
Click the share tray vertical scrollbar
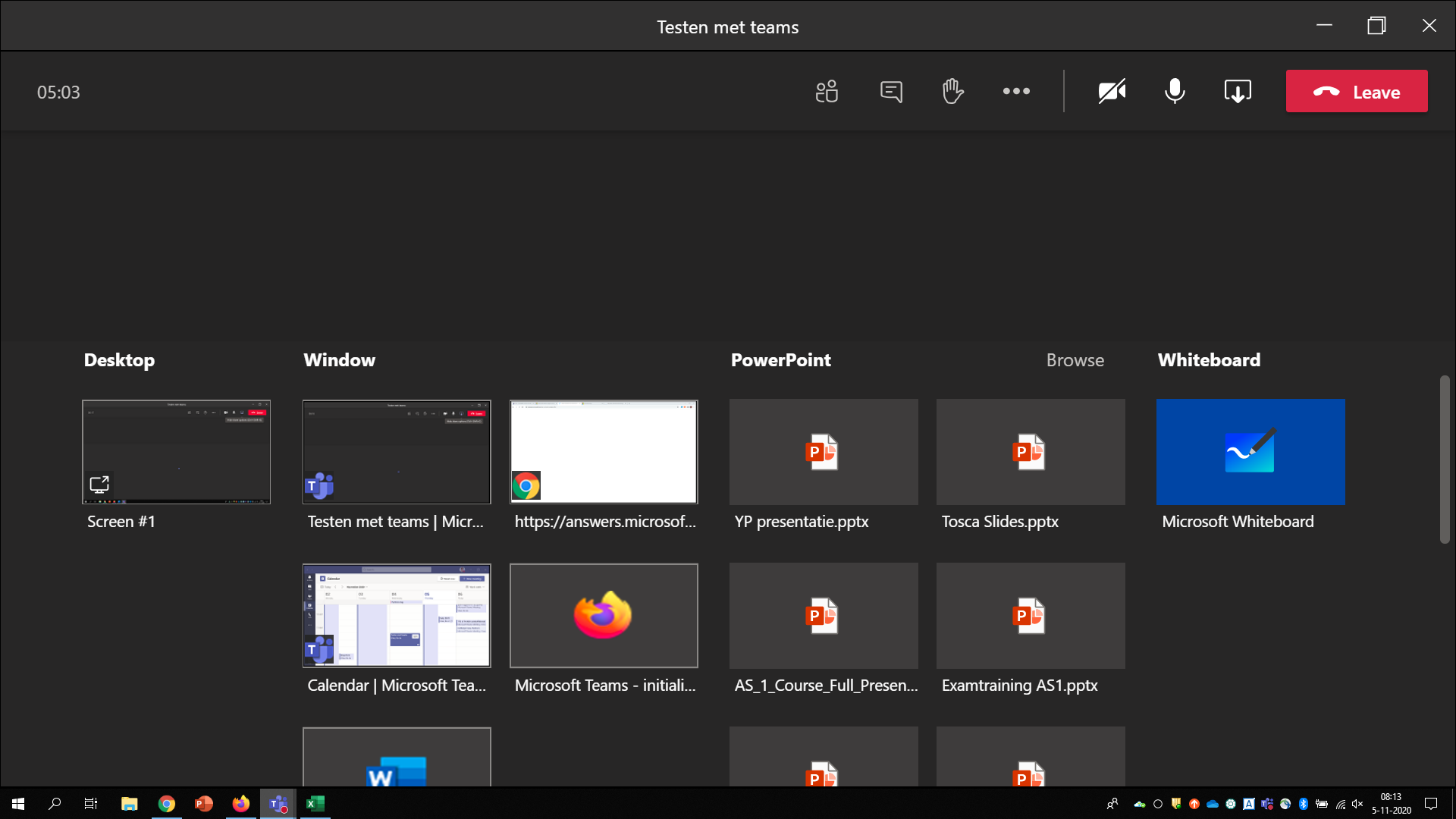1445,460
